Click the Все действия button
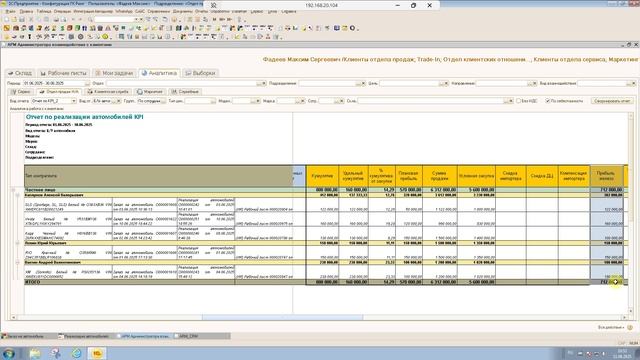The width and height of the screenshot is (640, 360). 611,327
